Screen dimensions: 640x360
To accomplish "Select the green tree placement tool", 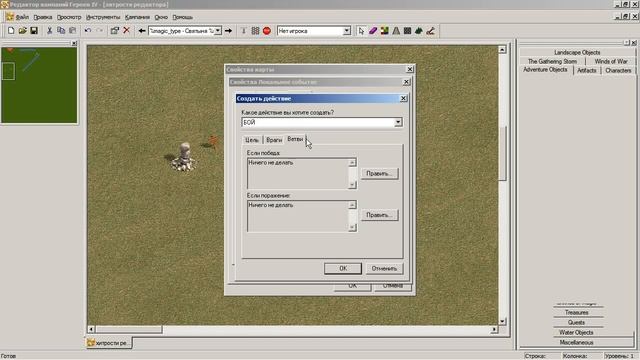I will tap(419, 31).
